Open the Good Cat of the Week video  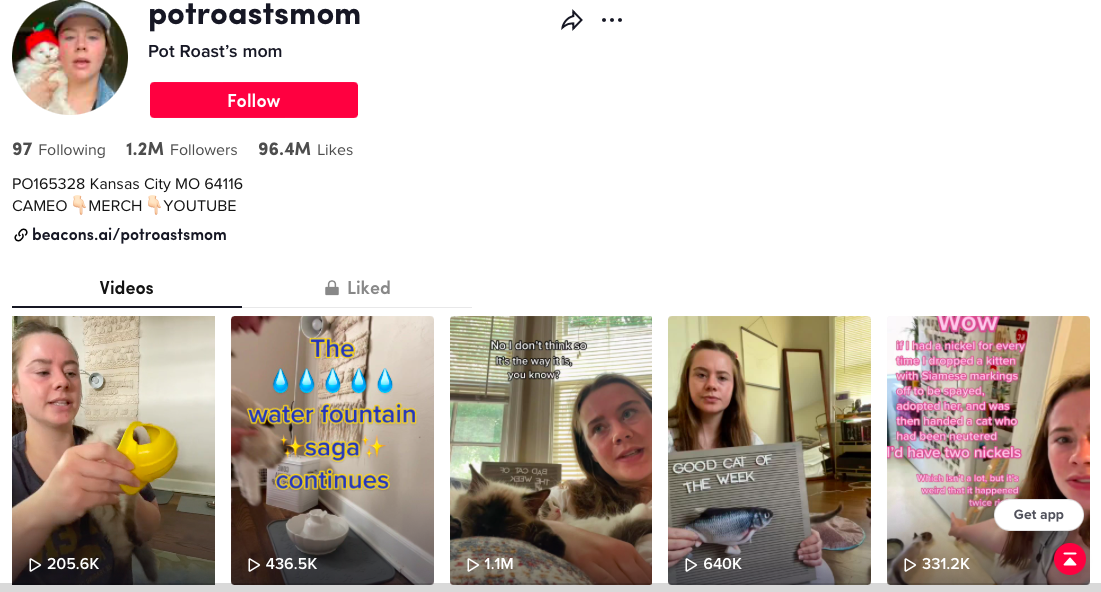click(x=769, y=450)
